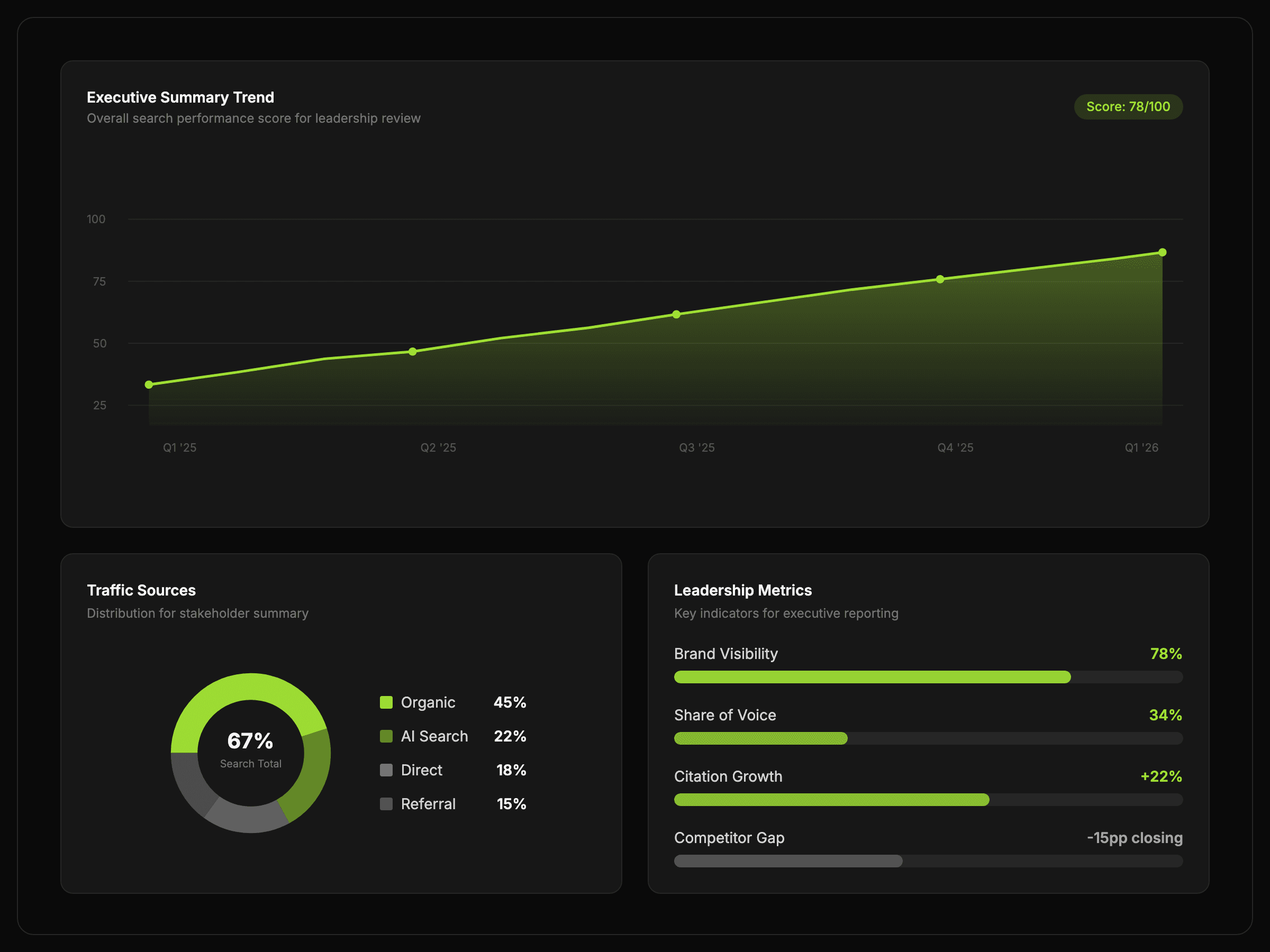1270x952 pixels.
Task: Click the Q4 '25 data point marker
Action: (x=940, y=279)
